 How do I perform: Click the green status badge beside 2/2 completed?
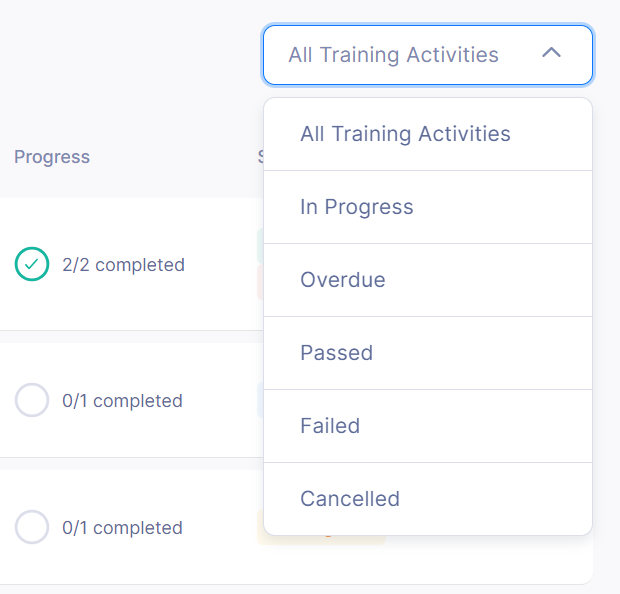260,246
